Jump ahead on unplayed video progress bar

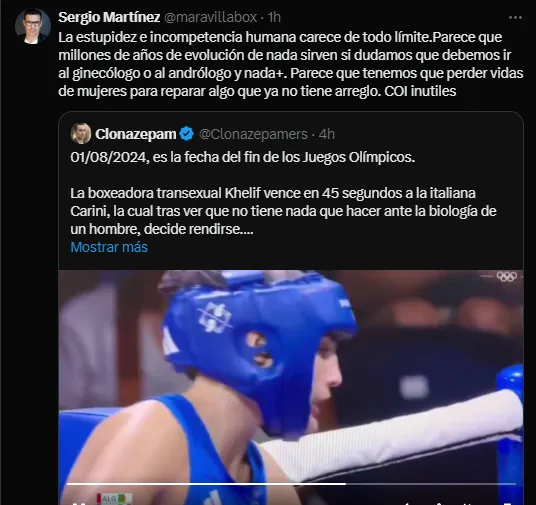431,484
